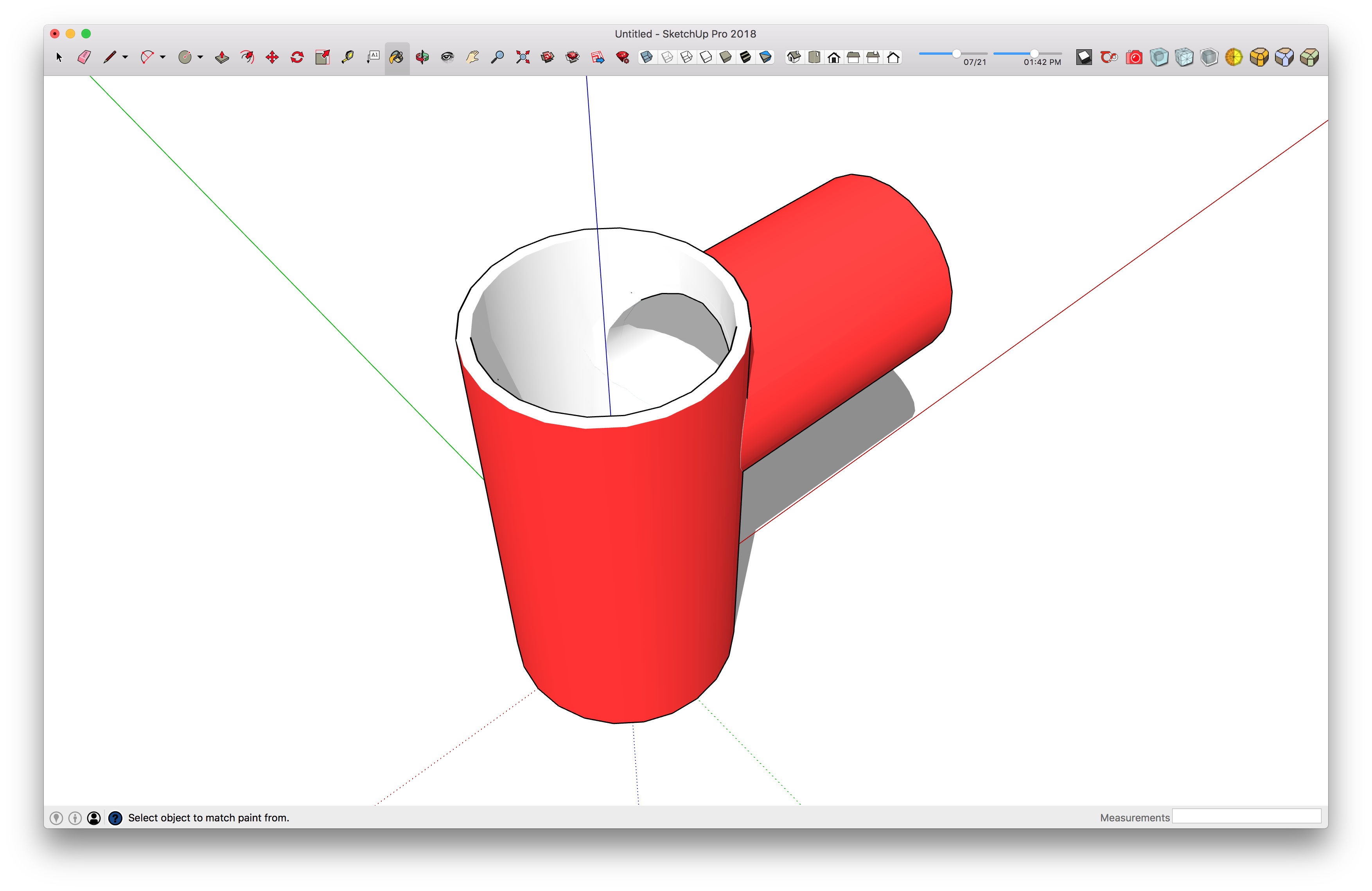
Task: Expand the Line tool dropdown arrow
Action: point(125,57)
